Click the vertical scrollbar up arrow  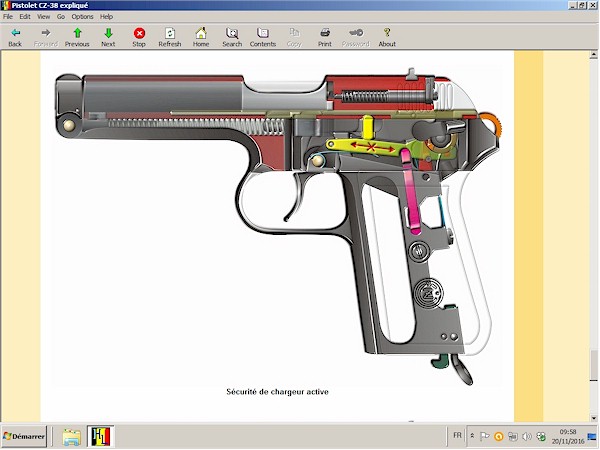(593, 55)
